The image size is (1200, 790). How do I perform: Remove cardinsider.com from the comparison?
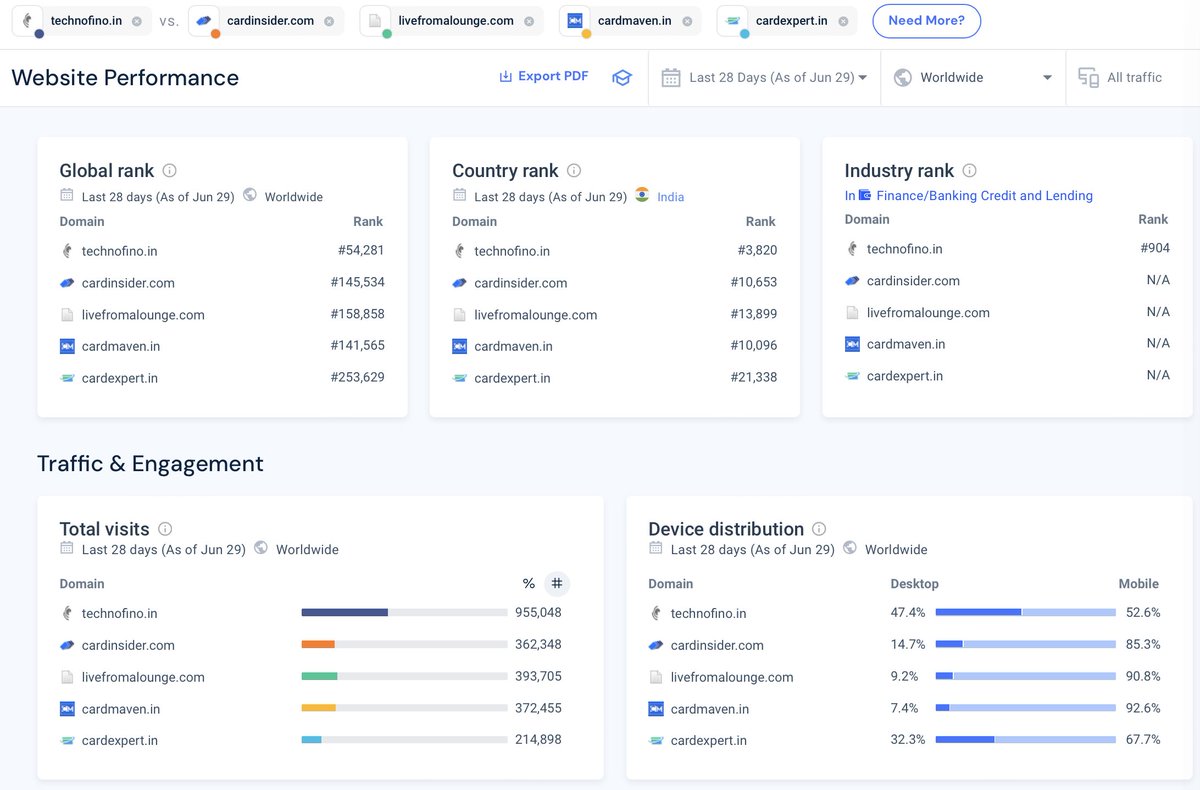coord(329,21)
